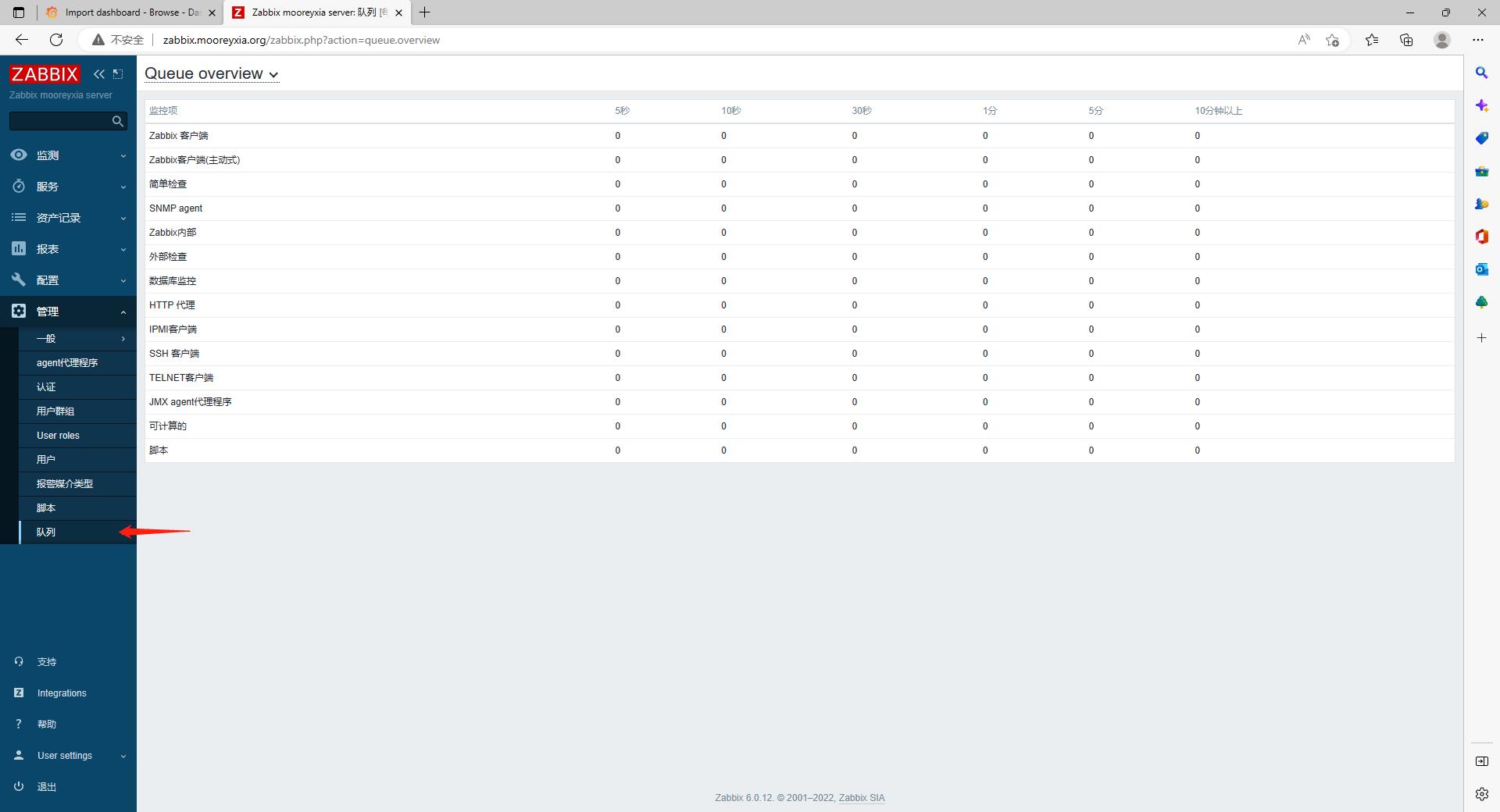
Task: Open the 用户 users page
Action: [x=77, y=460]
